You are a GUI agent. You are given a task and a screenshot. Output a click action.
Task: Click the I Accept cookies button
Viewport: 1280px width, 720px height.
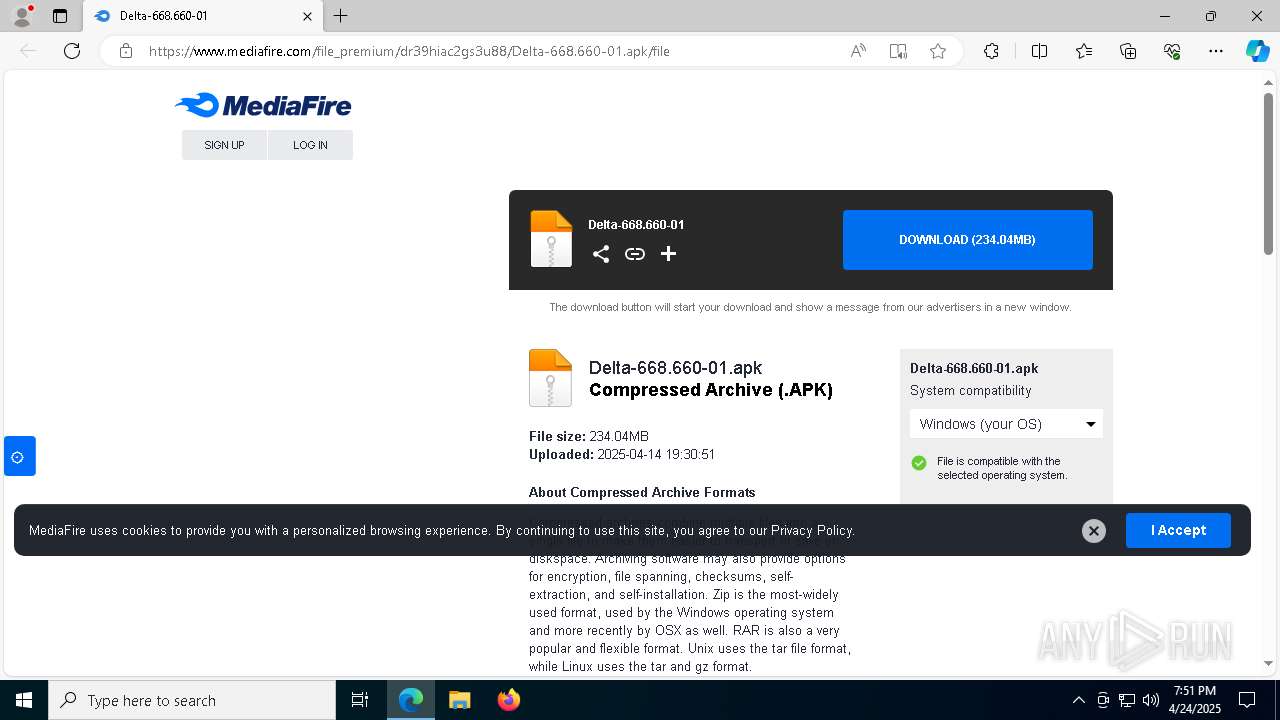[x=1178, y=530]
